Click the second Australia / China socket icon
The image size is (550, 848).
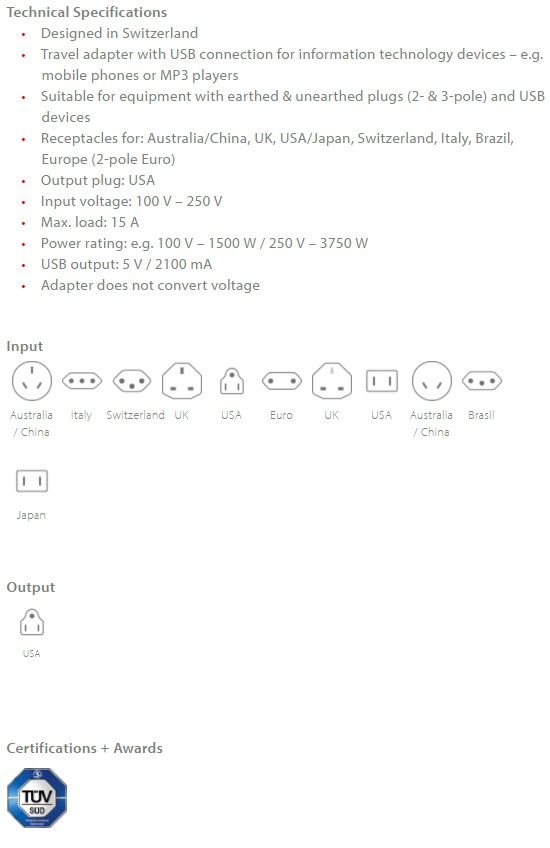pyautogui.click(x=432, y=381)
